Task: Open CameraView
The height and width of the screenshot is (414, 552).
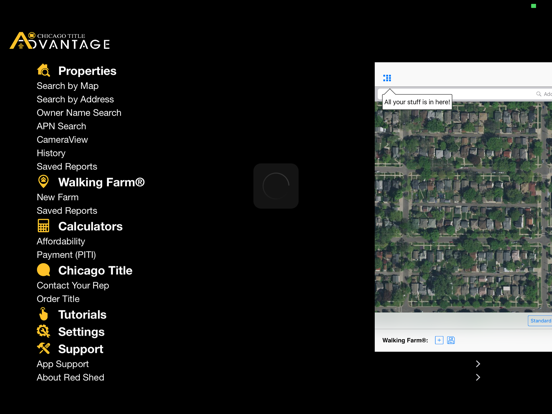Action: point(62,140)
